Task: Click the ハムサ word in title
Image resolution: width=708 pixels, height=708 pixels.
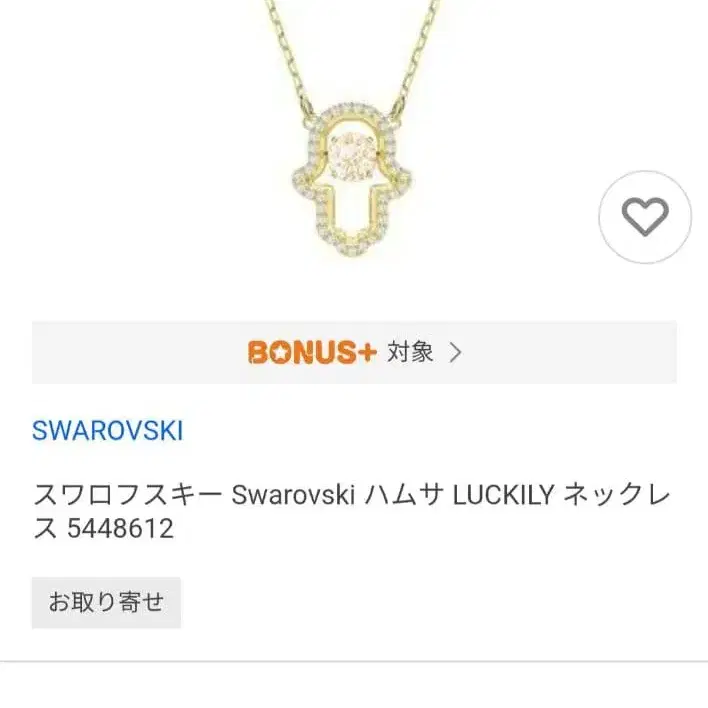Action: pyautogui.click(x=403, y=495)
